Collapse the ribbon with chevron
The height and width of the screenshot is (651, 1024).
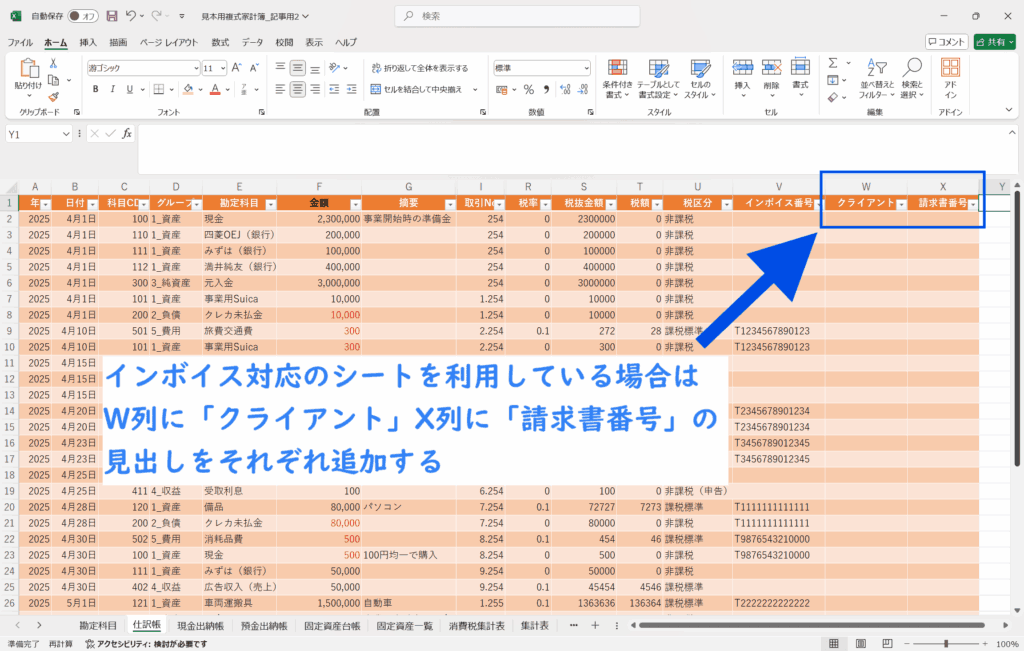coord(1009,110)
